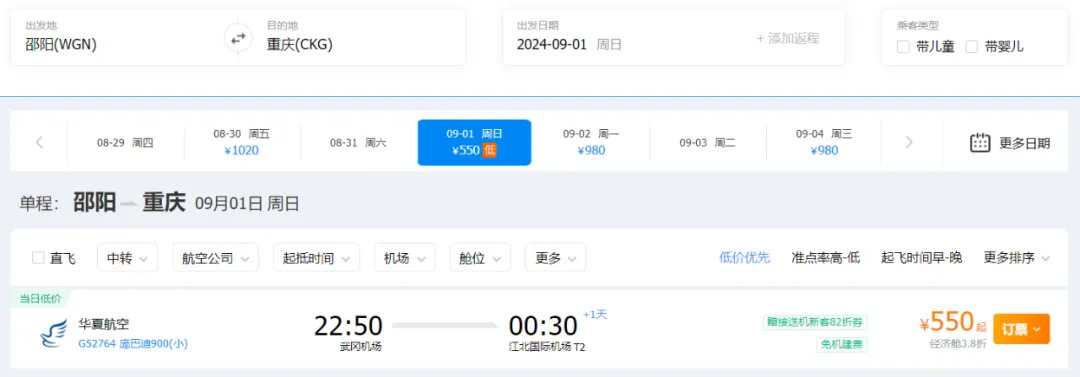
Task: Expand the 起抵时间 filter dropdown
Action: (x=316, y=258)
